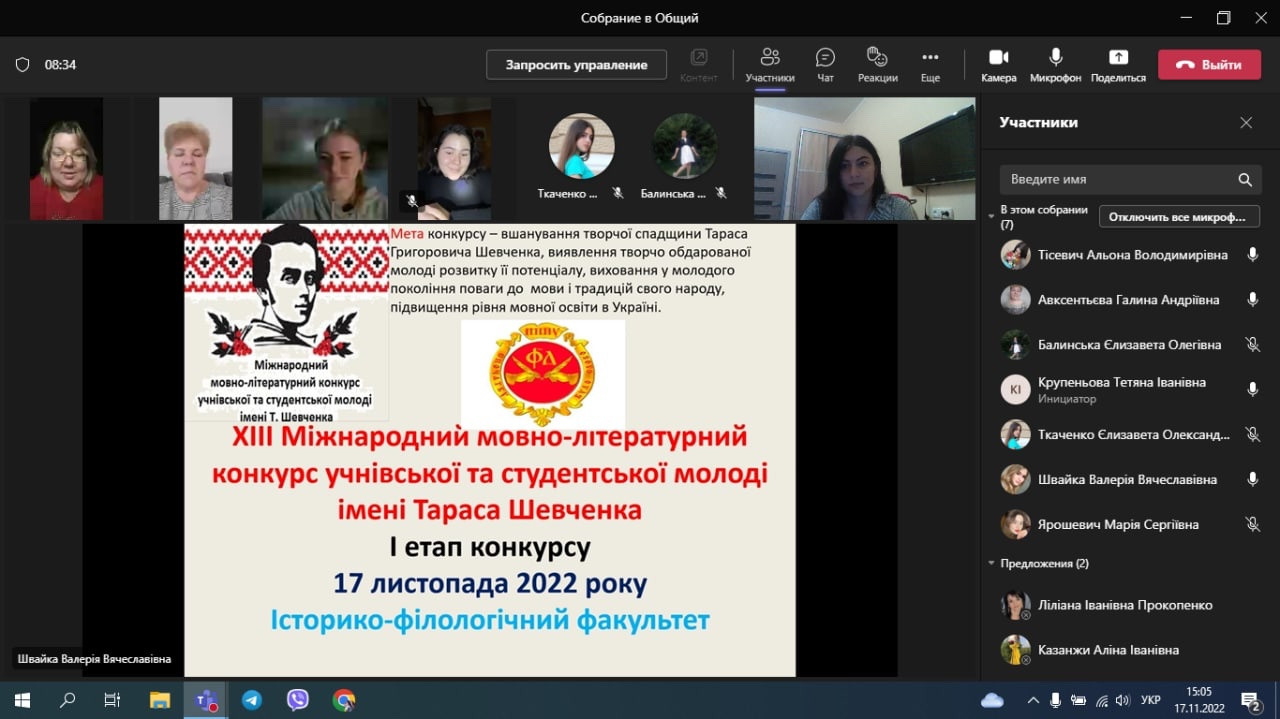Click 'Отключить все микроф...' mute all button

1179,217
